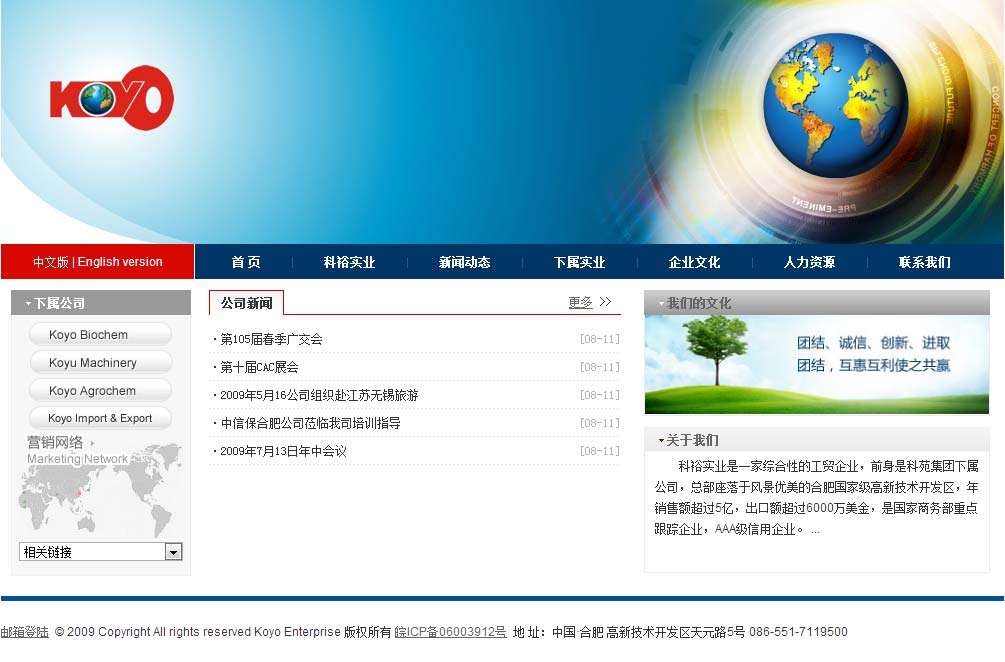Select Koyo Import & Export button

point(100,418)
